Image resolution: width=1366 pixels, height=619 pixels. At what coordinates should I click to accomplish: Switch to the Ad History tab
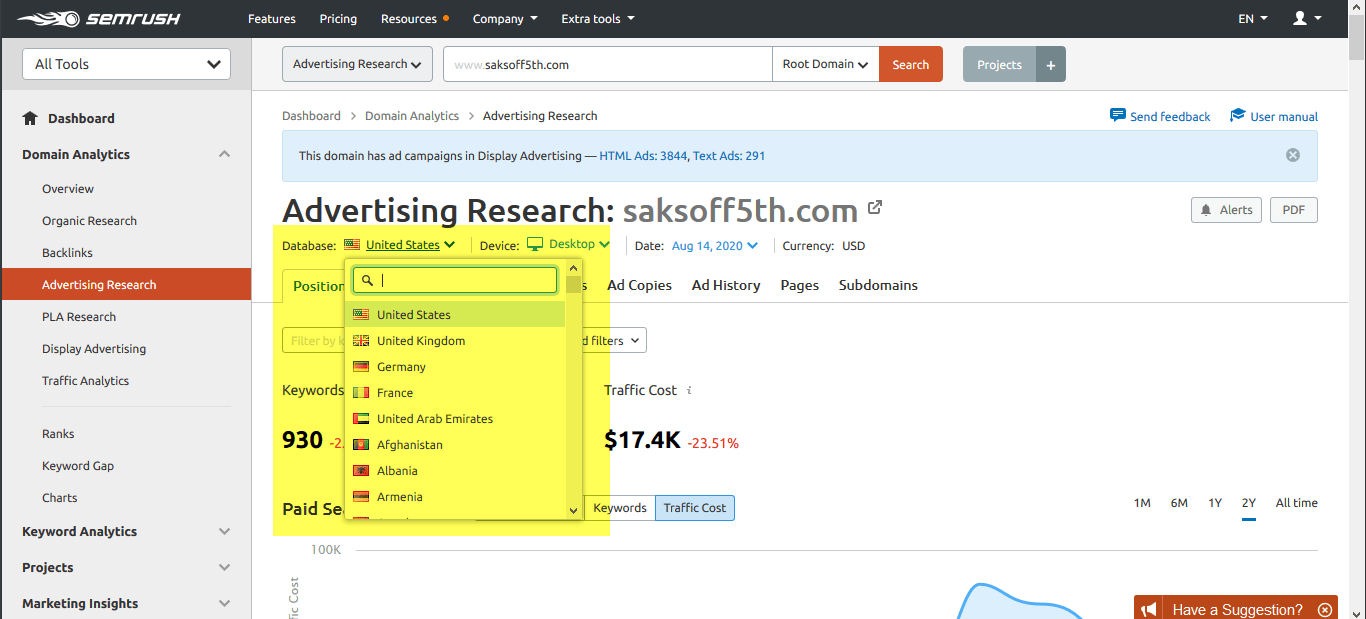(x=725, y=285)
